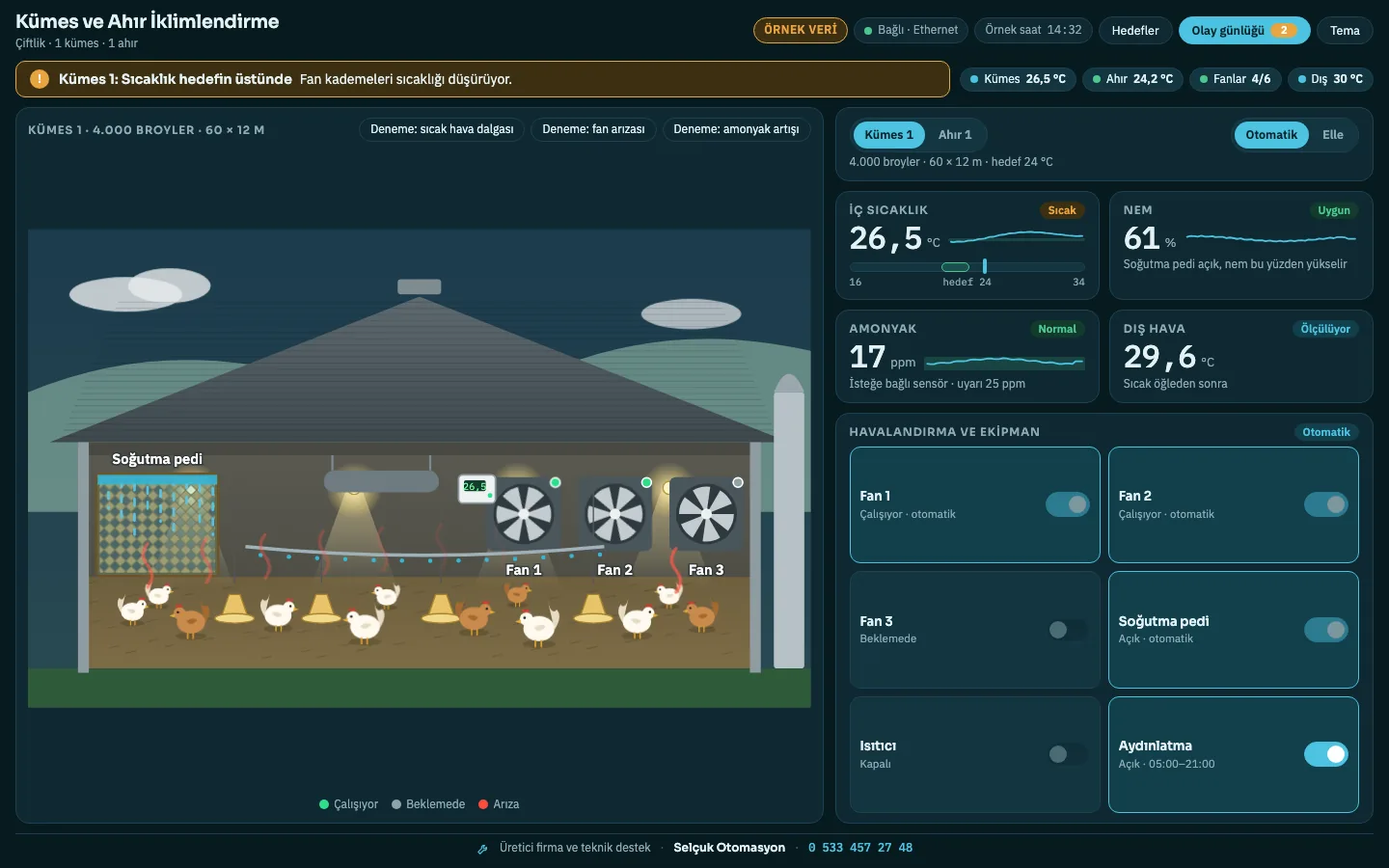Click the Dış 30 °C status chip

[1330, 79]
